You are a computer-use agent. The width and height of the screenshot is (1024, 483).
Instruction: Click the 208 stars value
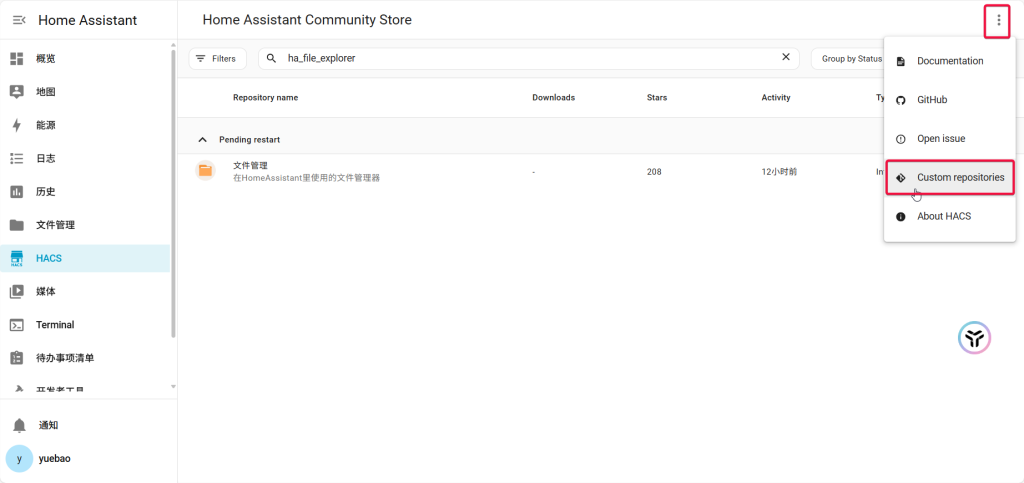(x=654, y=172)
